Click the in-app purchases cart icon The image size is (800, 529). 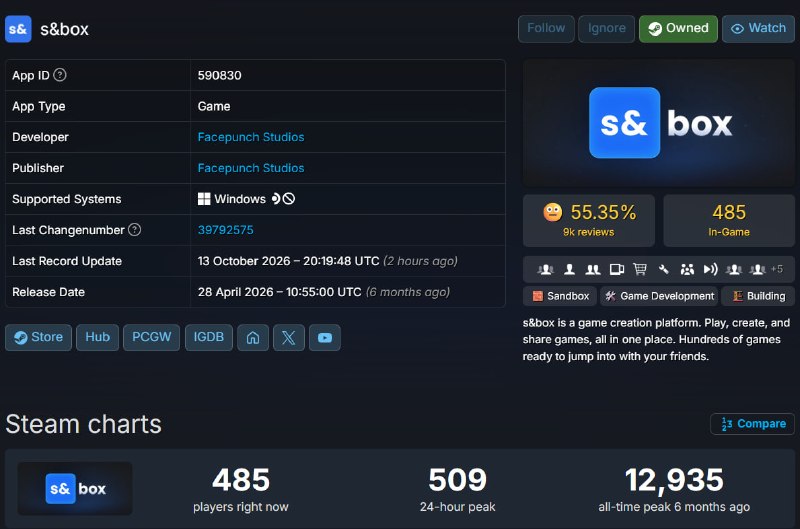[x=640, y=269]
